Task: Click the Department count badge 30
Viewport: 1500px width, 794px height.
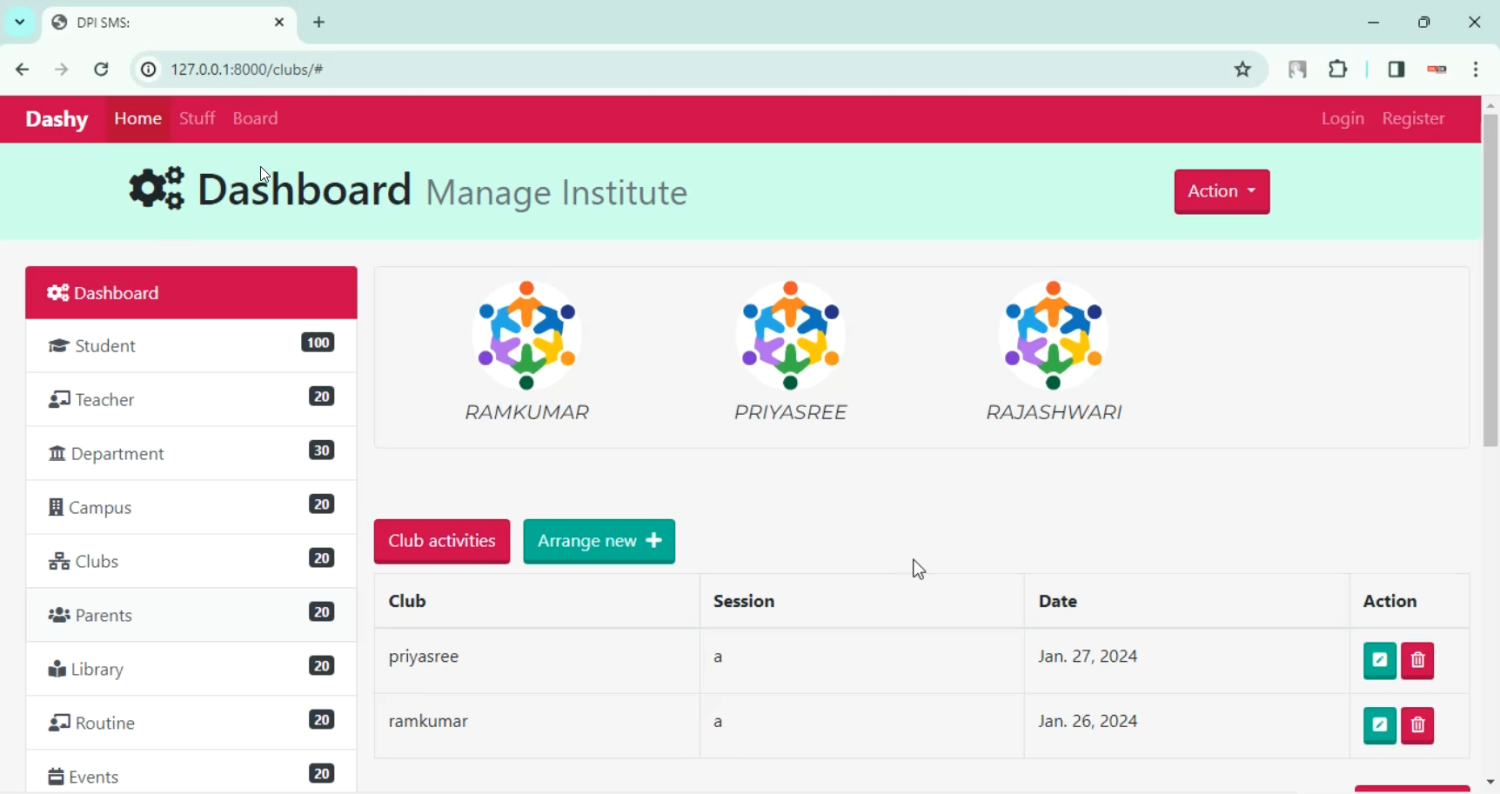Action: [321, 451]
